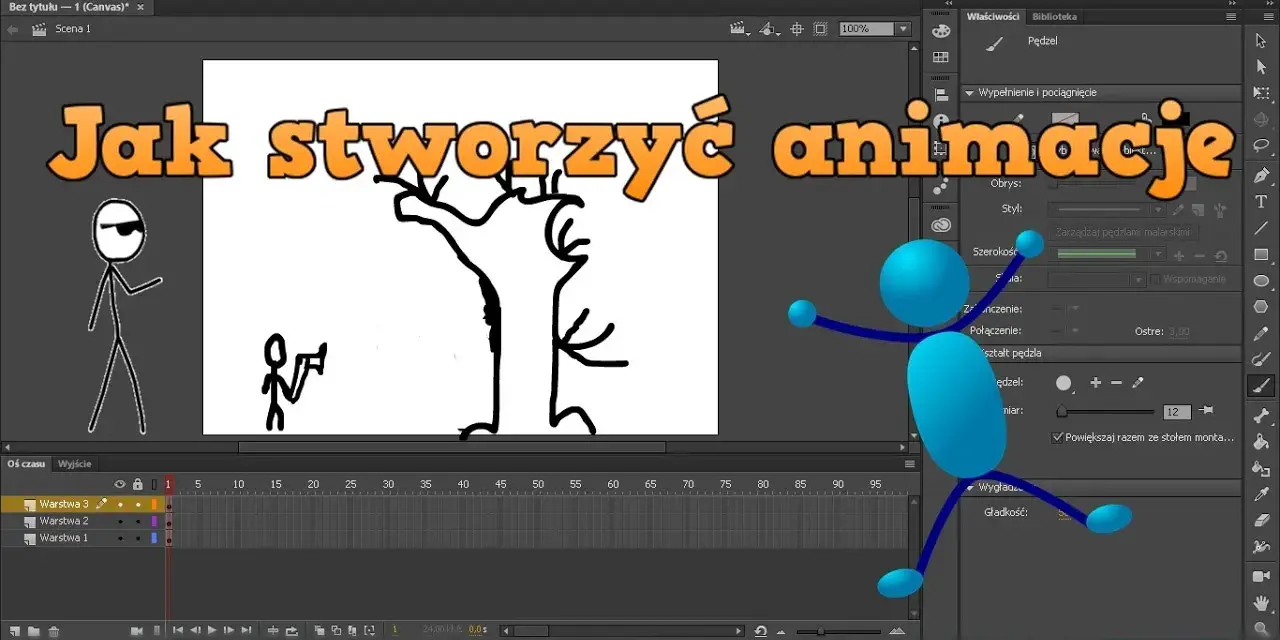Select the Pencil tool
This screenshot has height=640, width=1280.
[1261, 333]
